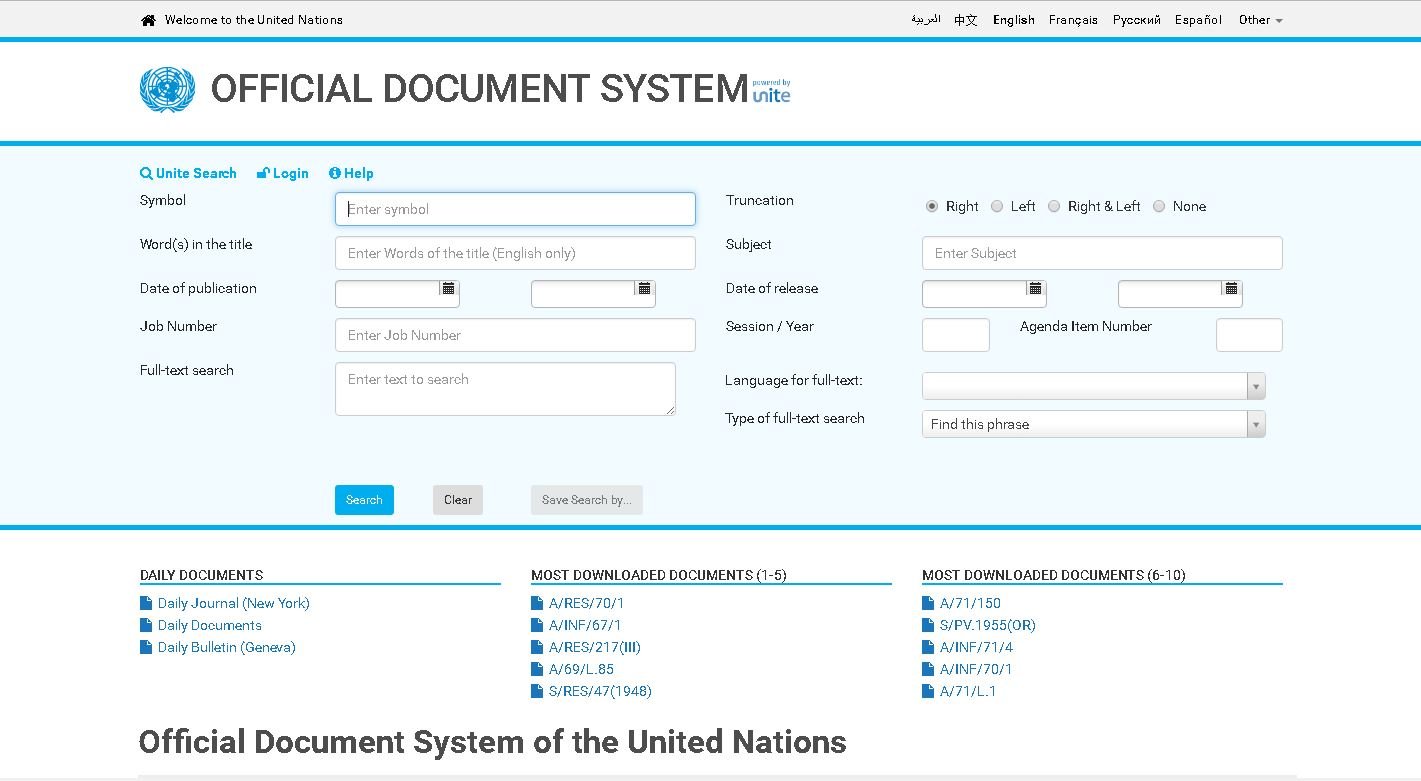Image resolution: width=1421 pixels, height=781 pixels.
Task: Open Daily Journal (New York) link
Action: [234, 603]
